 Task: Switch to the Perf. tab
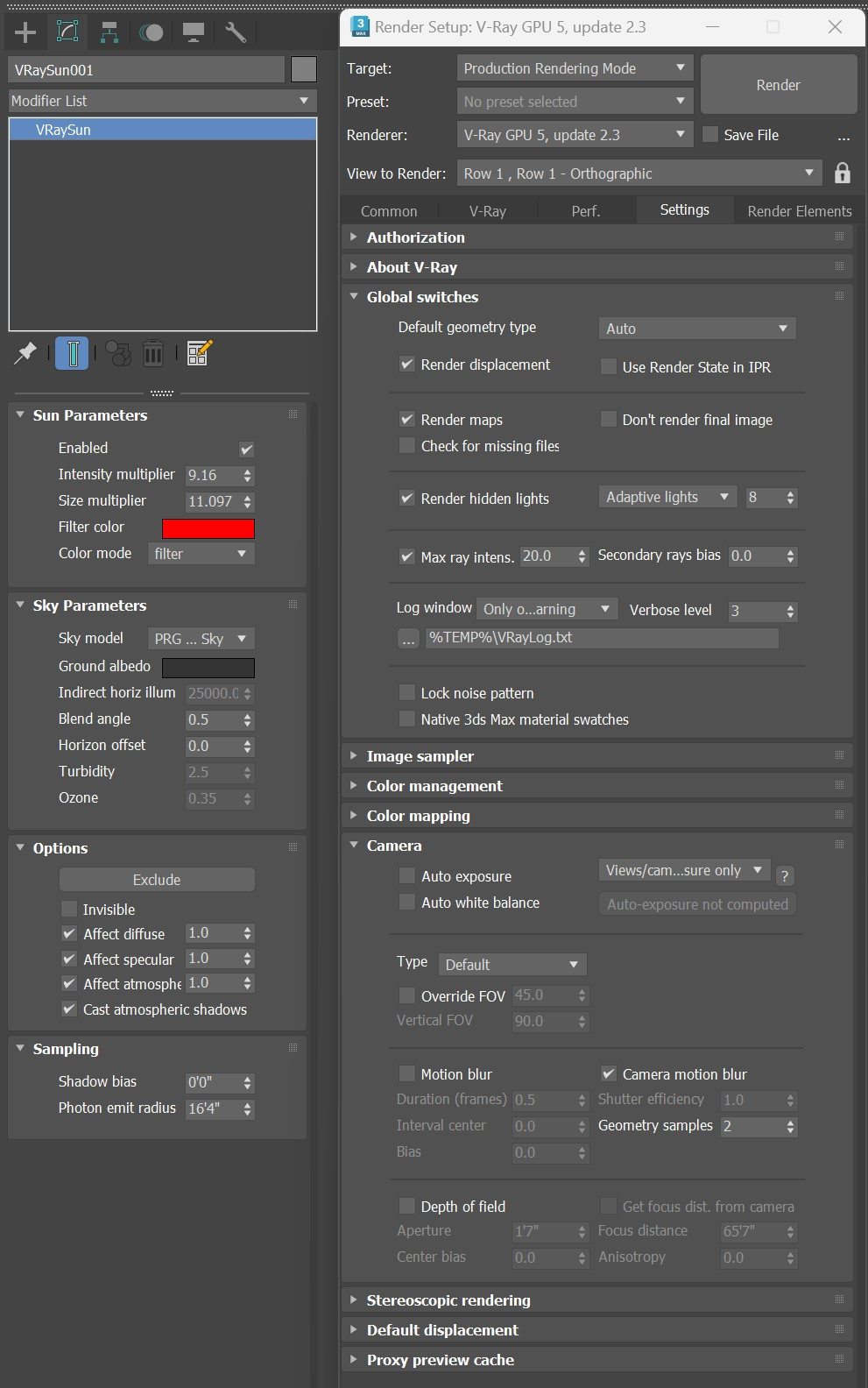pos(586,211)
